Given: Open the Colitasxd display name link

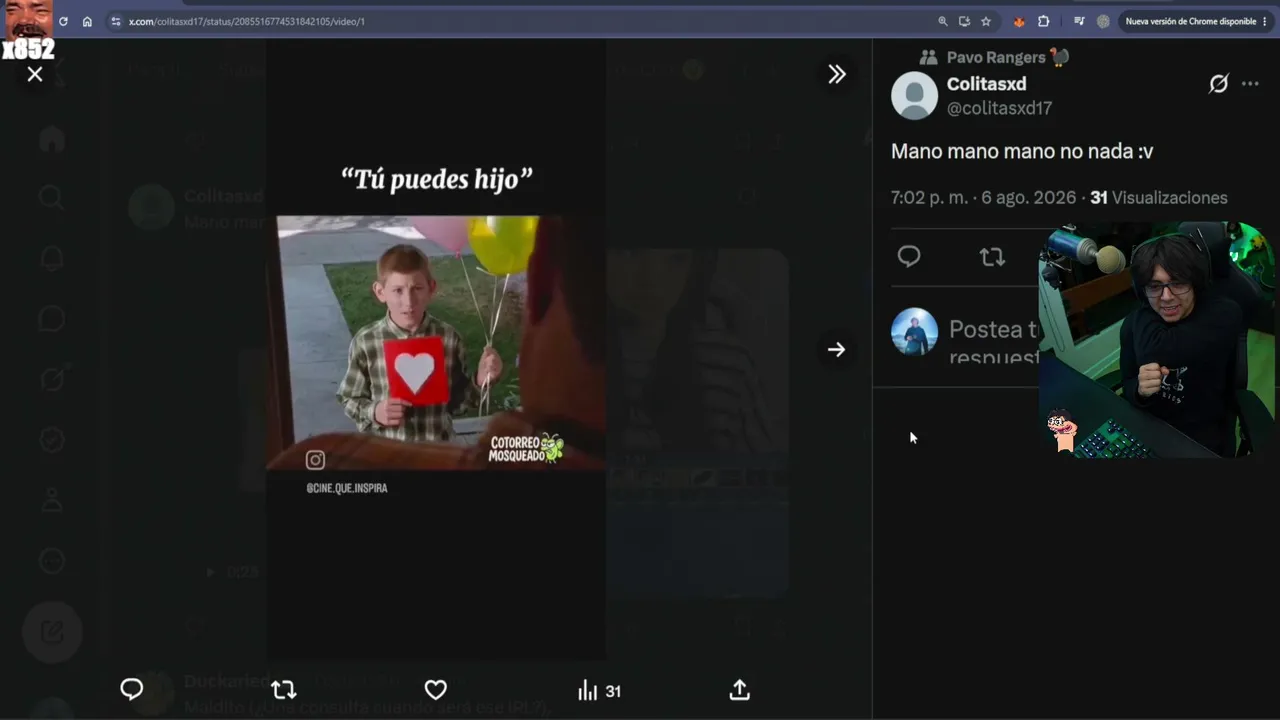Looking at the screenshot, I should [x=986, y=84].
